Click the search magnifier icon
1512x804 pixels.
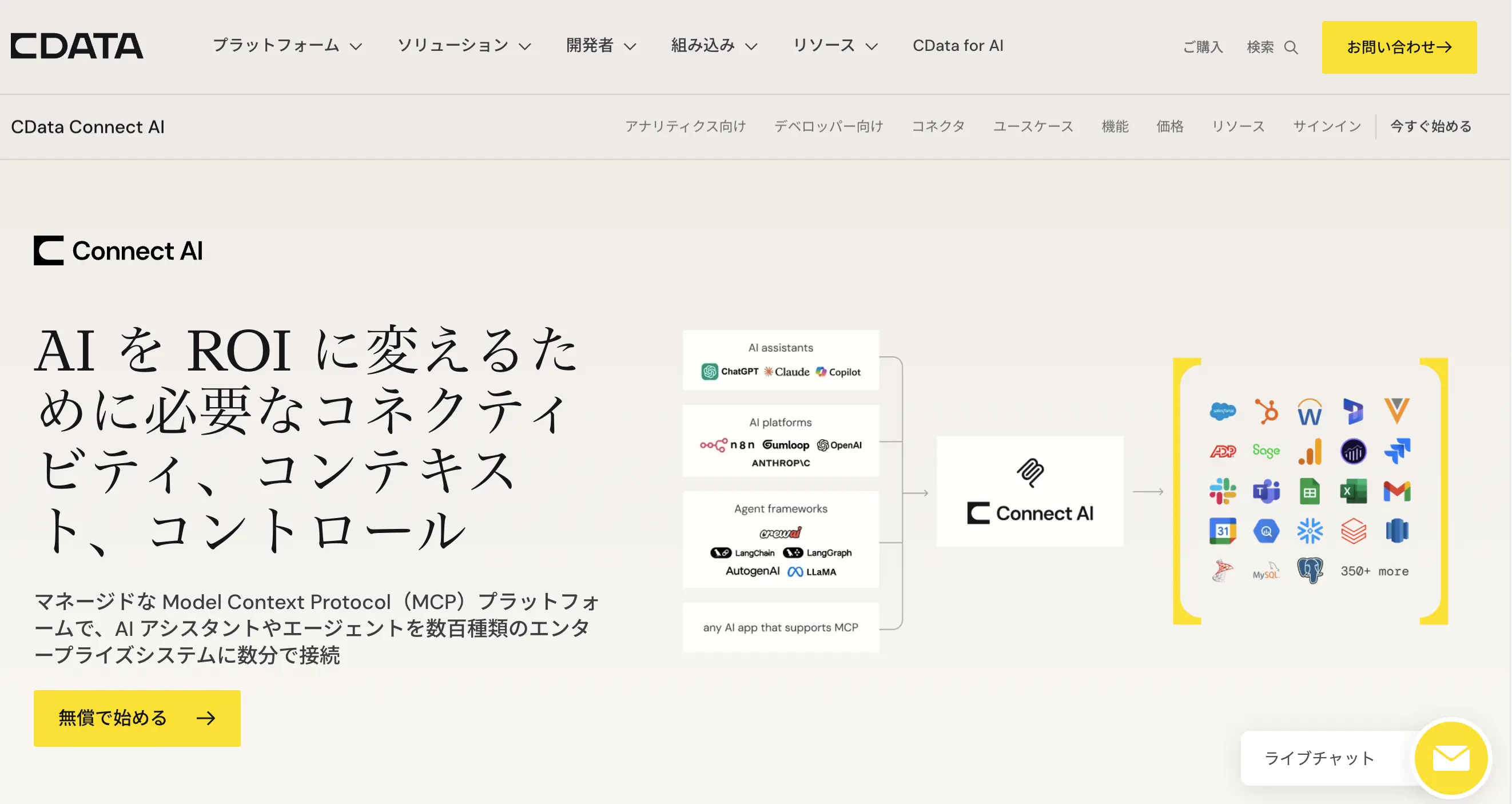(1291, 47)
